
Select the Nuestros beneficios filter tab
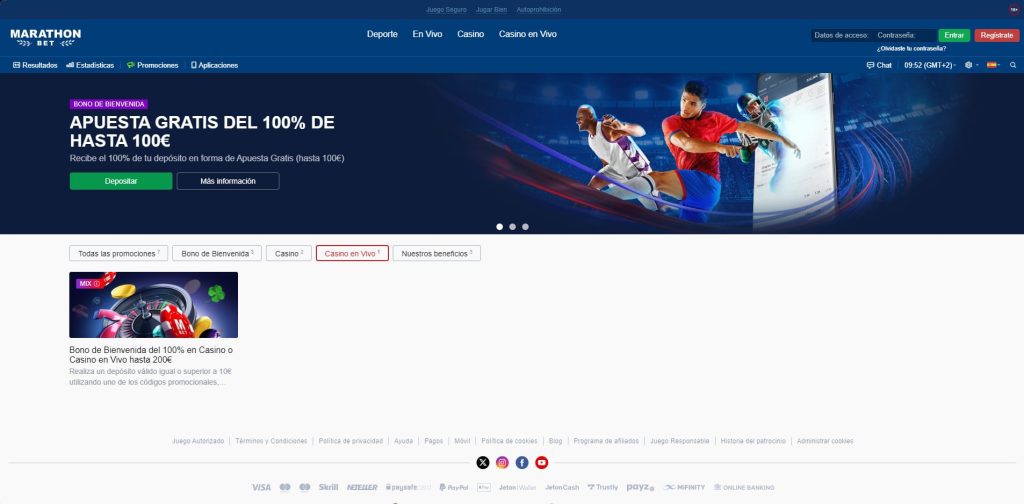point(437,253)
